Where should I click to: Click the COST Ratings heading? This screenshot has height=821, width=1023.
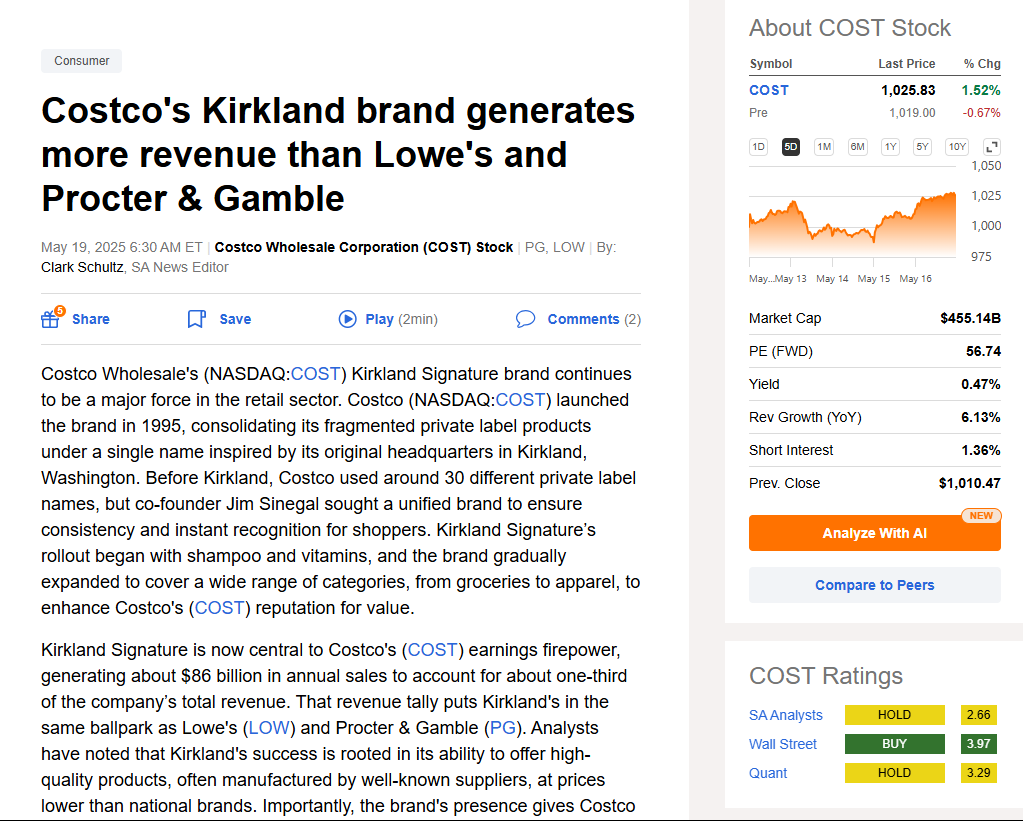tap(825, 676)
